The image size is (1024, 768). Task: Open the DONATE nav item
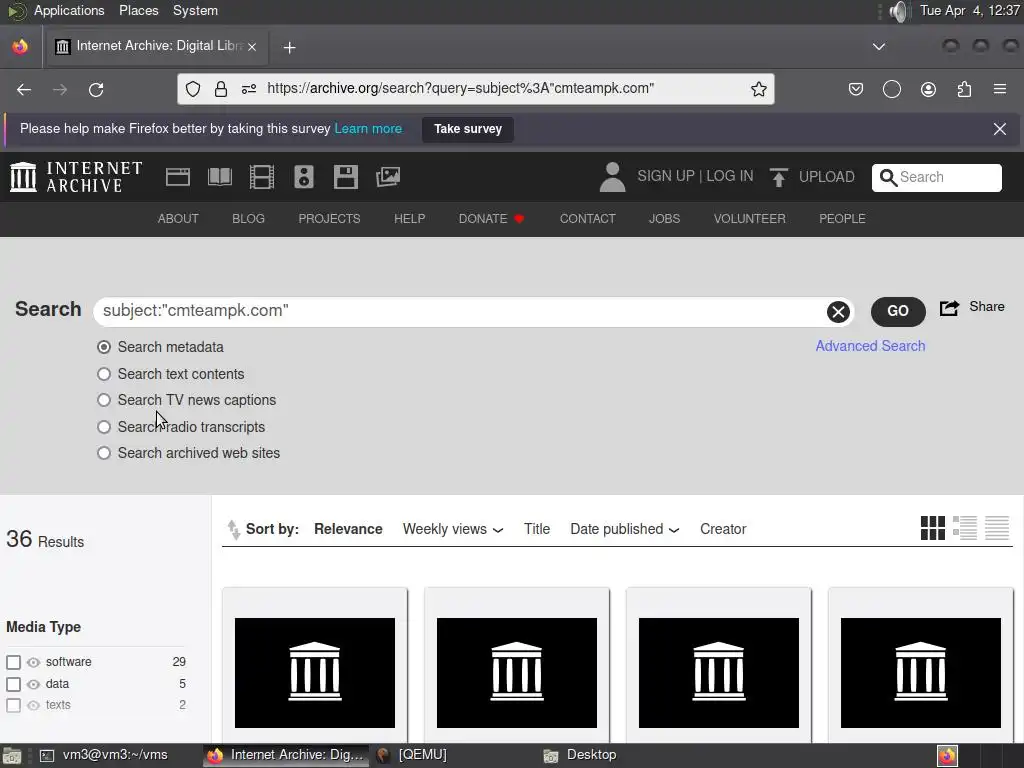point(491,219)
